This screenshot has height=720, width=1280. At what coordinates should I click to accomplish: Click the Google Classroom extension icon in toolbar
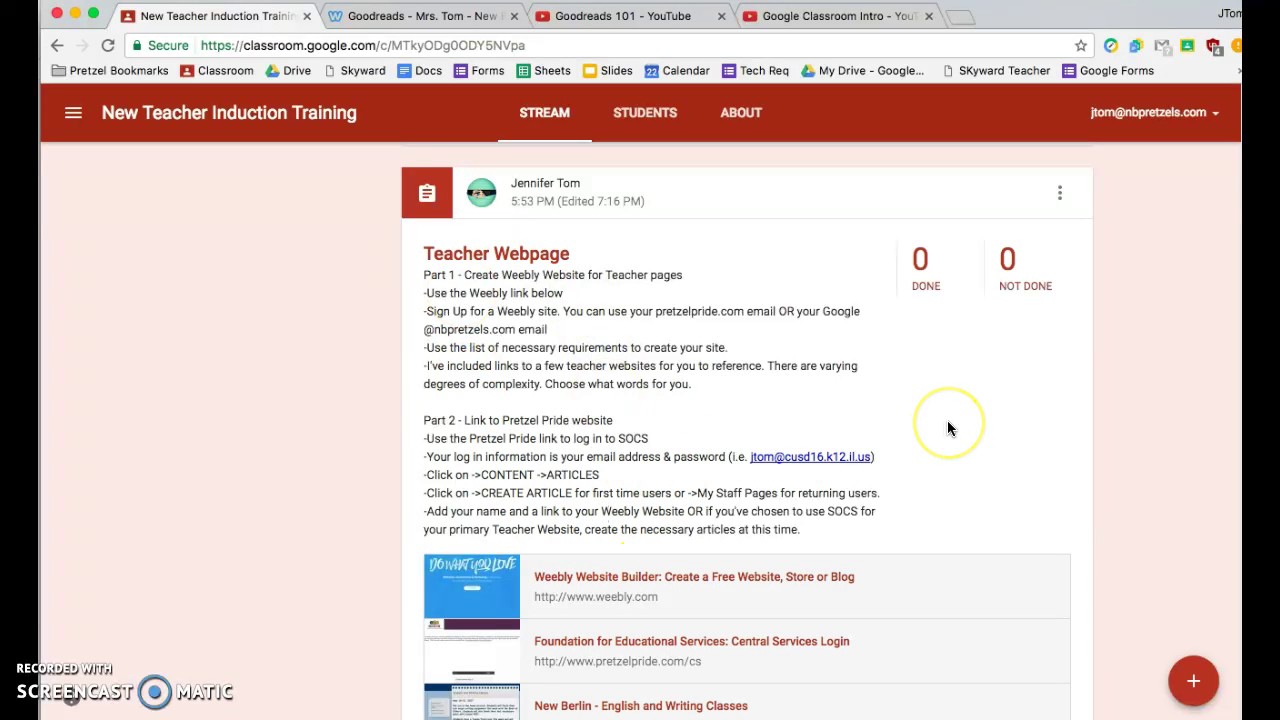click(1187, 45)
